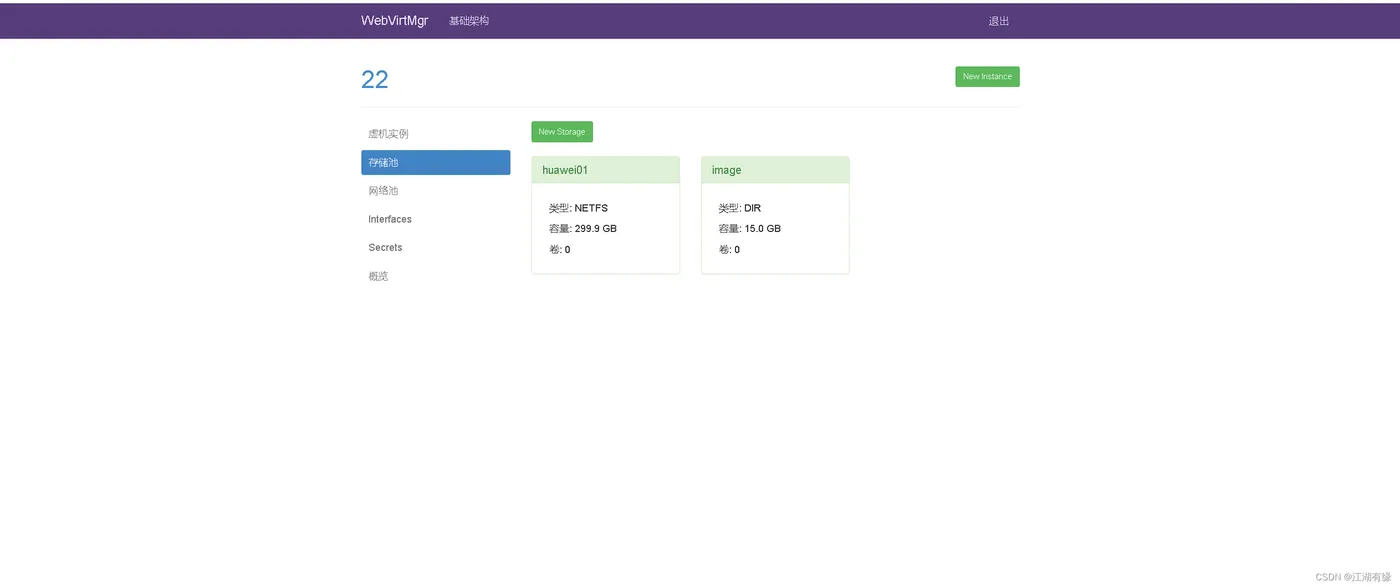Open 虚机实例 in the sidebar
The height and width of the screenshot is (587, 1400).
(436, 134)
